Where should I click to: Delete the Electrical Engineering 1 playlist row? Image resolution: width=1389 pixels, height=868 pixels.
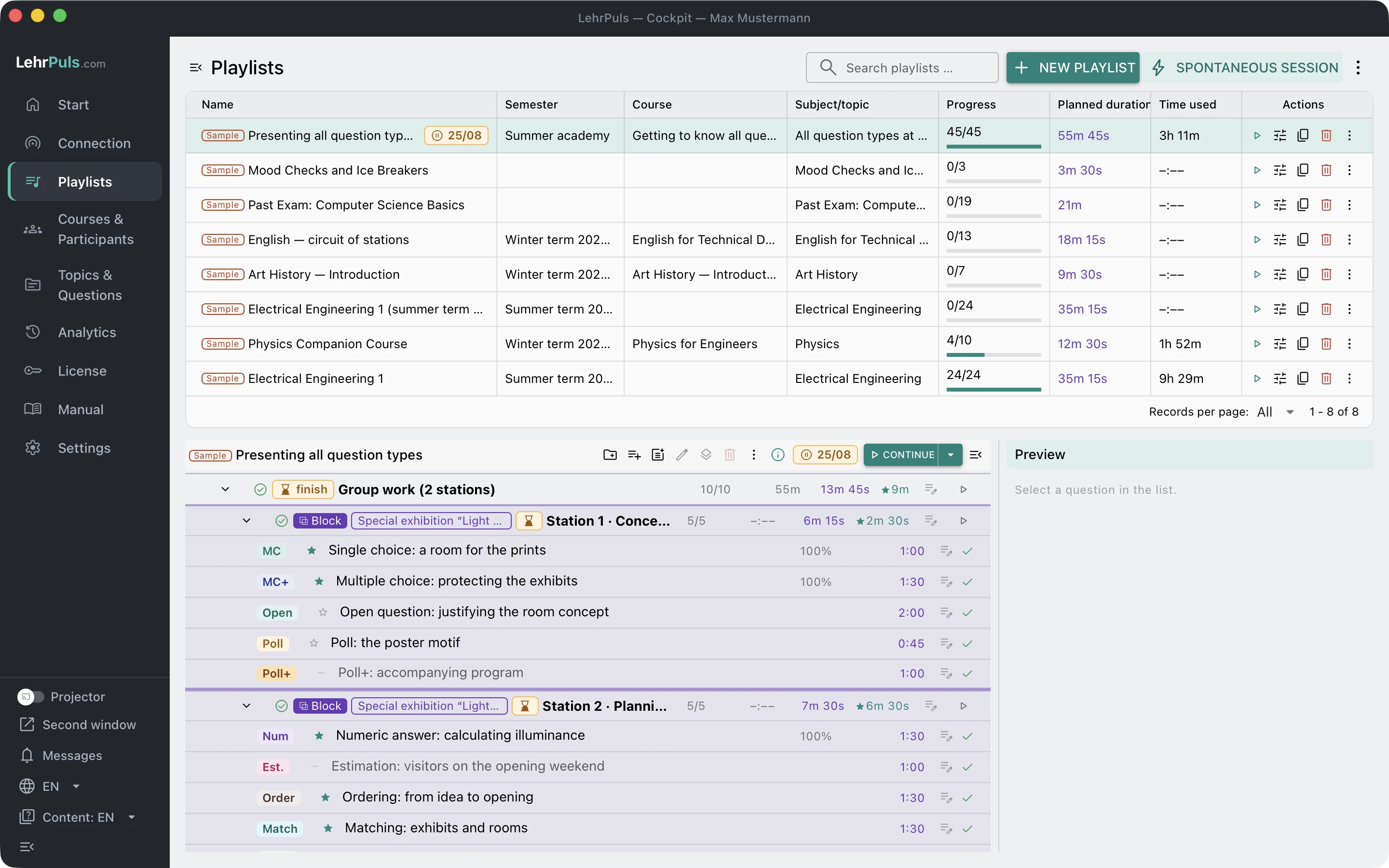(x=1326, y=379)
